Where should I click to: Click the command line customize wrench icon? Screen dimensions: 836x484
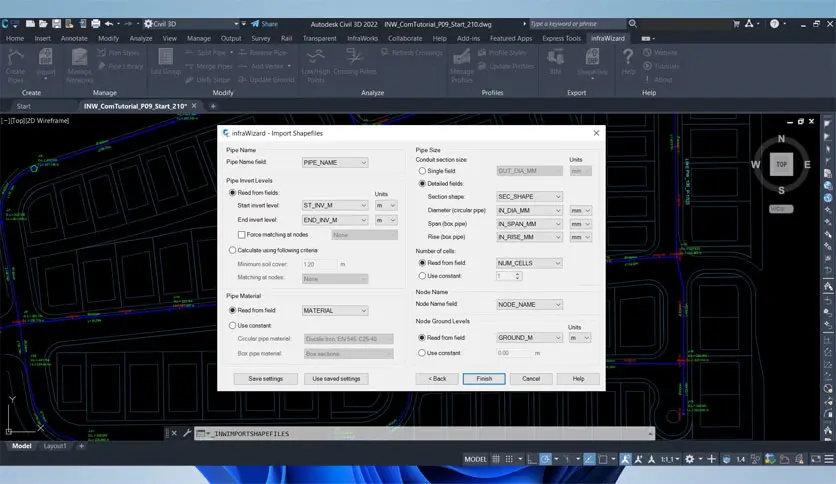tap(187, 433)
